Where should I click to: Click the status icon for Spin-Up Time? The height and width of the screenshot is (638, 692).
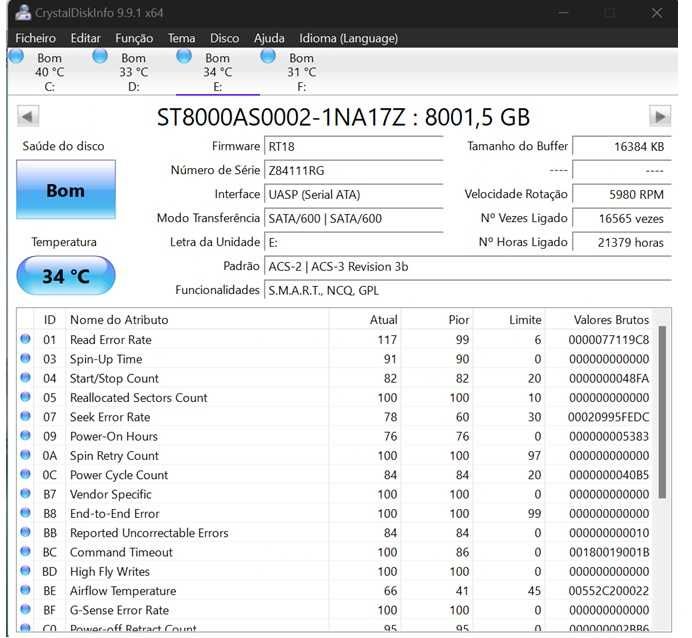25,358
